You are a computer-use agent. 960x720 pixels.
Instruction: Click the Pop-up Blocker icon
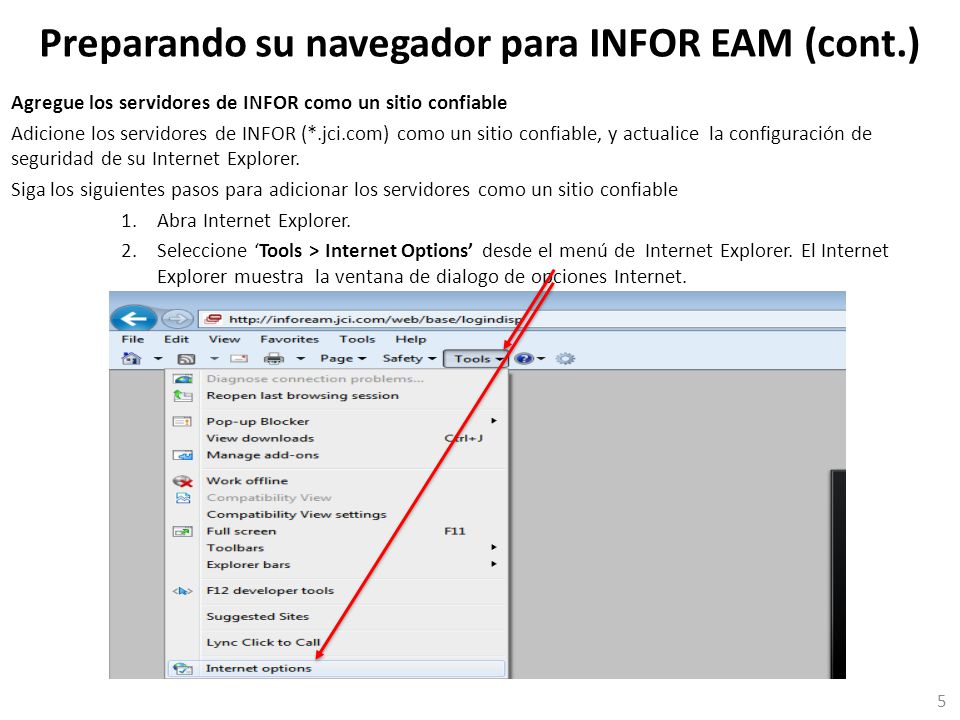pos(182,422)
